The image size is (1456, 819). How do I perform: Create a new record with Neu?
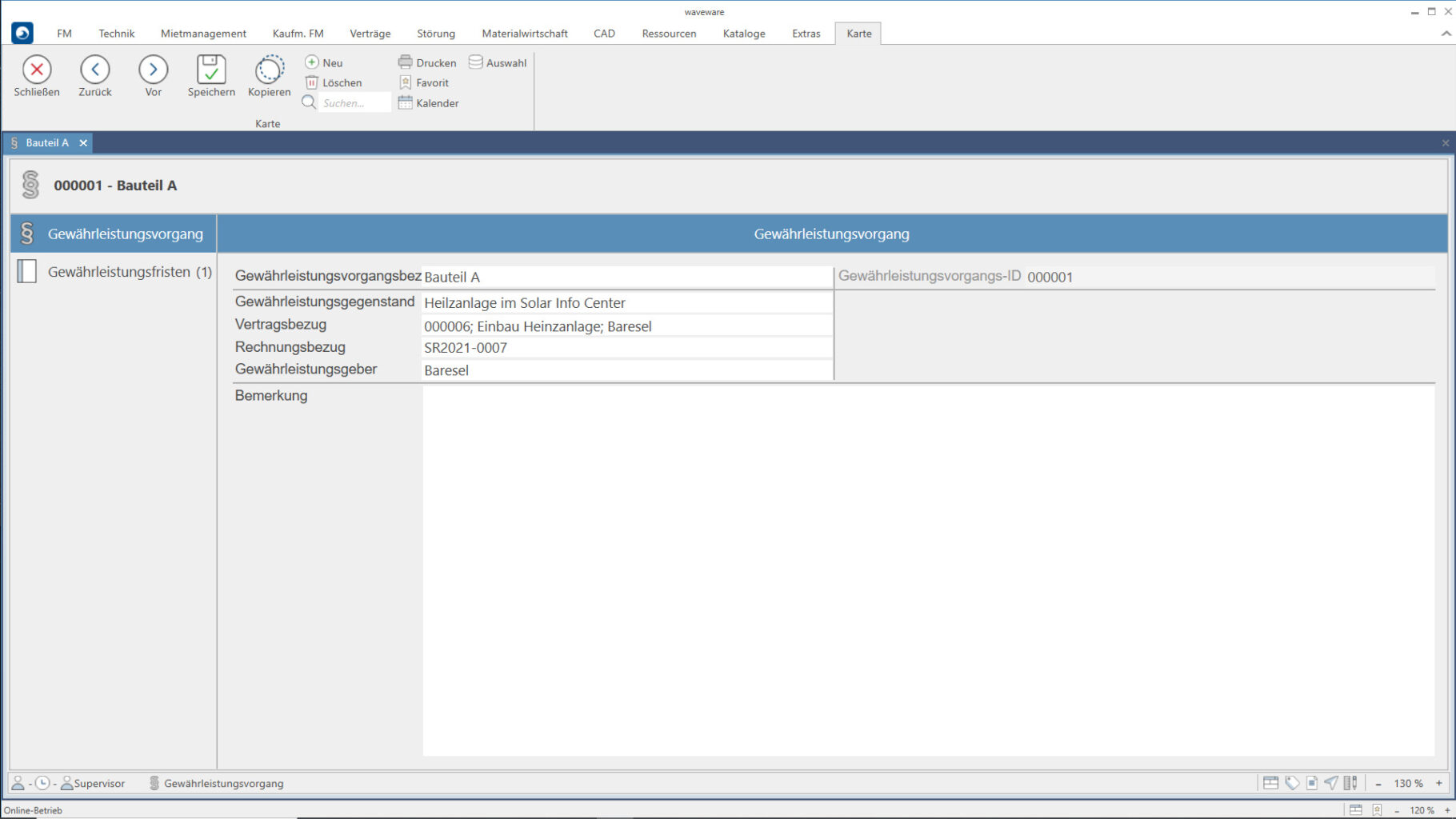324,62
